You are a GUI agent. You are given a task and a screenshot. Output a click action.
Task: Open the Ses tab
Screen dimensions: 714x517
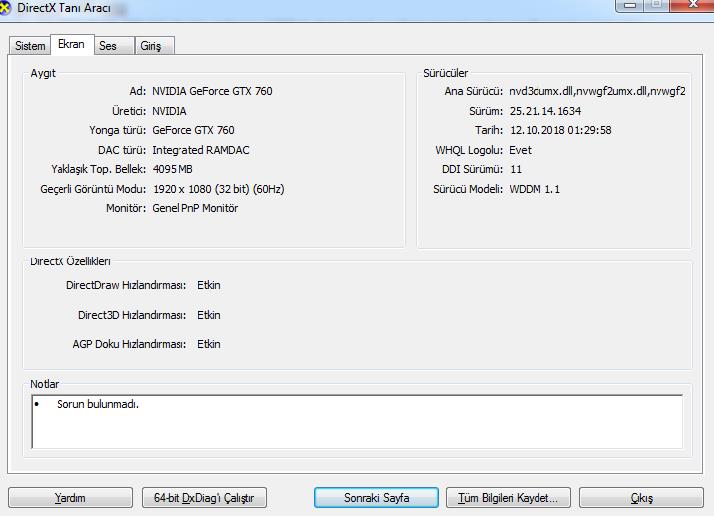coord(114,46)
